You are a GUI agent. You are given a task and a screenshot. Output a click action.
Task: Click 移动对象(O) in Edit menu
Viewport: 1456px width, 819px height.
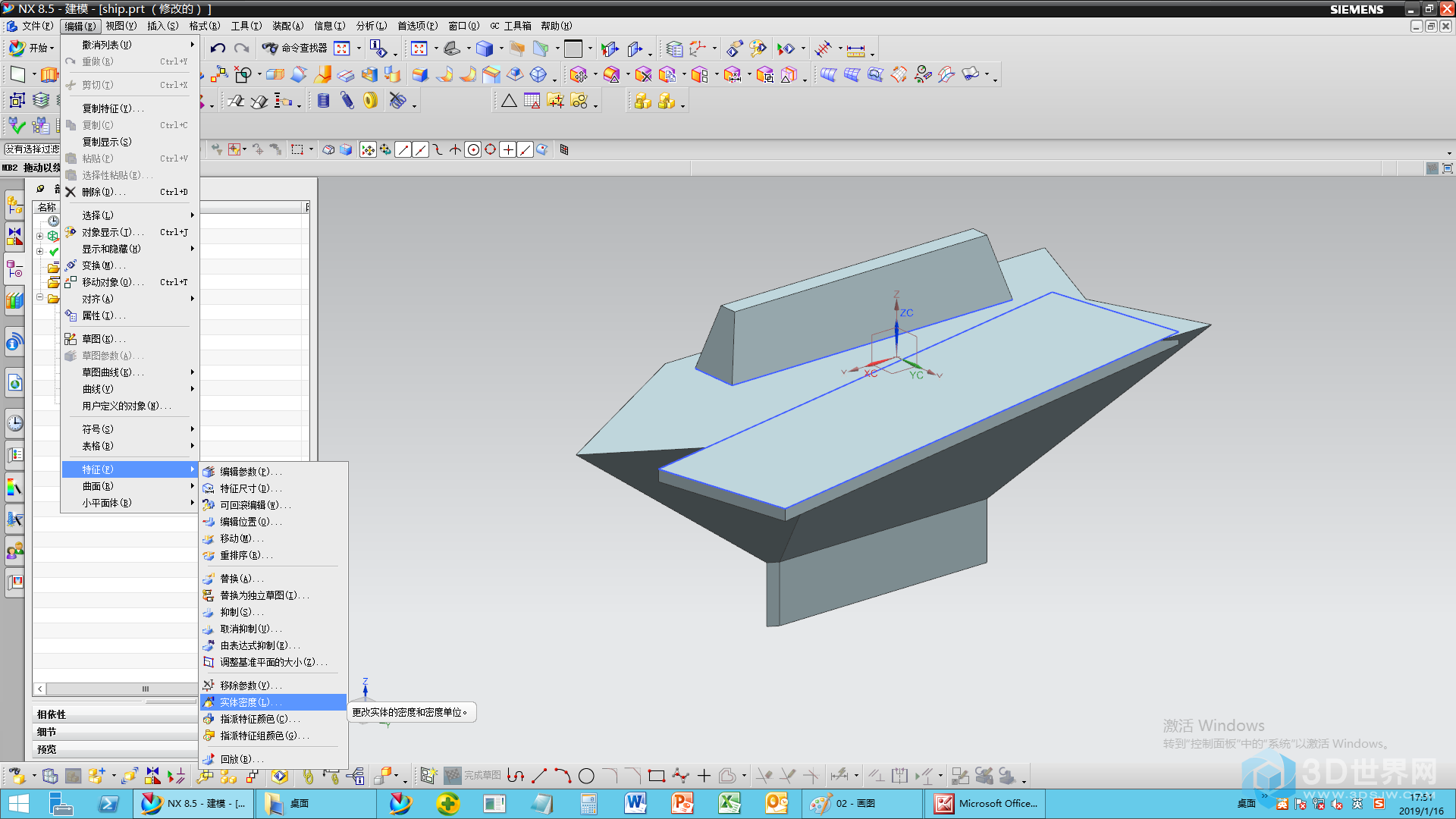[x=130, y=282]
